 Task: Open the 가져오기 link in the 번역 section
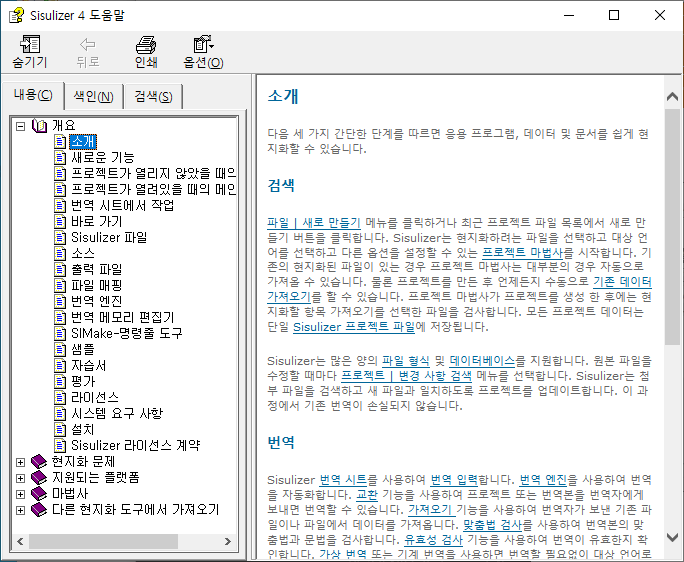pyautogui.click(x=430, y=509)
